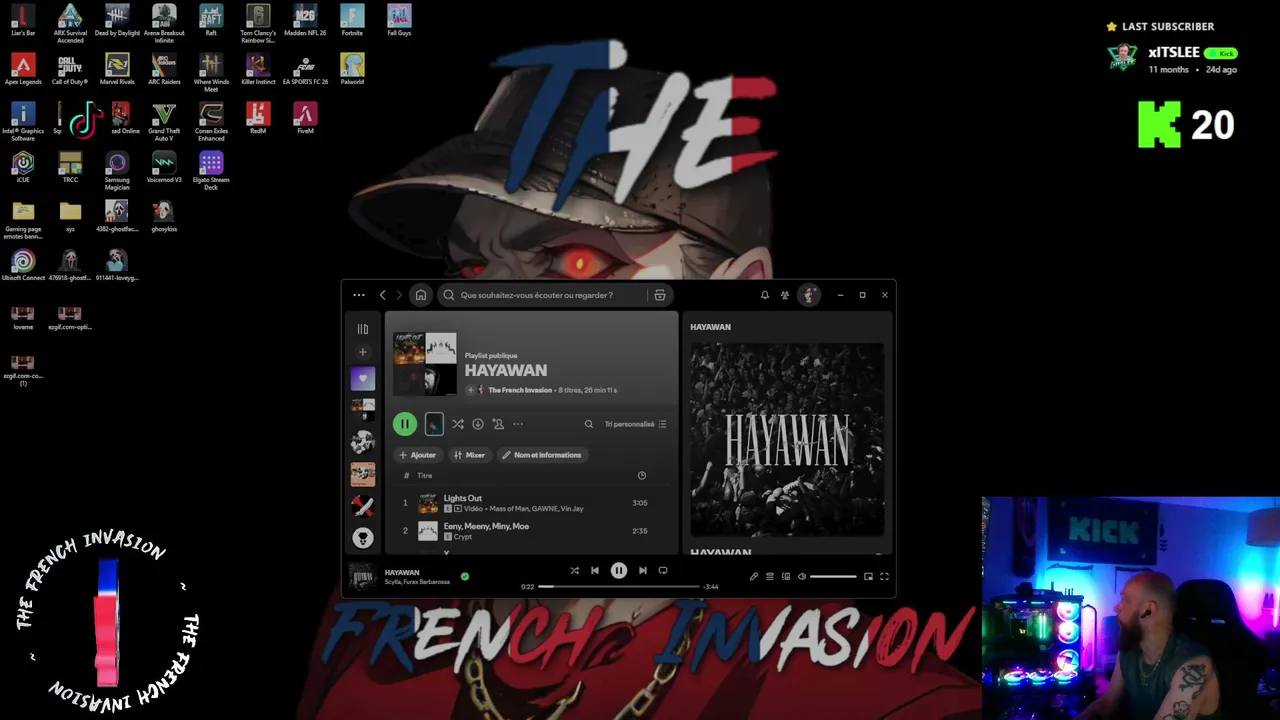
Task: Open the lyrics microphone icon
Action: point(754,576)
